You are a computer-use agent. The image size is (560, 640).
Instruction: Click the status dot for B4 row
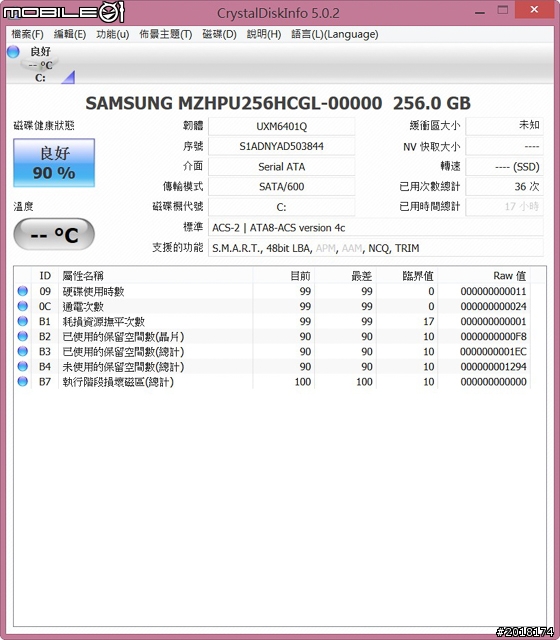pos(22,367)
